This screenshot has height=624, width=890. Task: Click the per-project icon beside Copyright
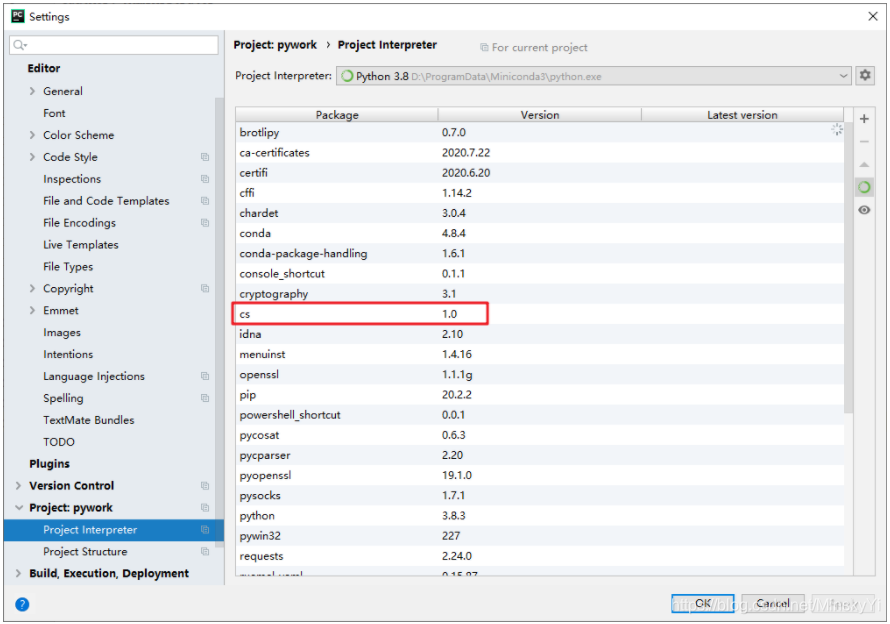tap(205, 288)
